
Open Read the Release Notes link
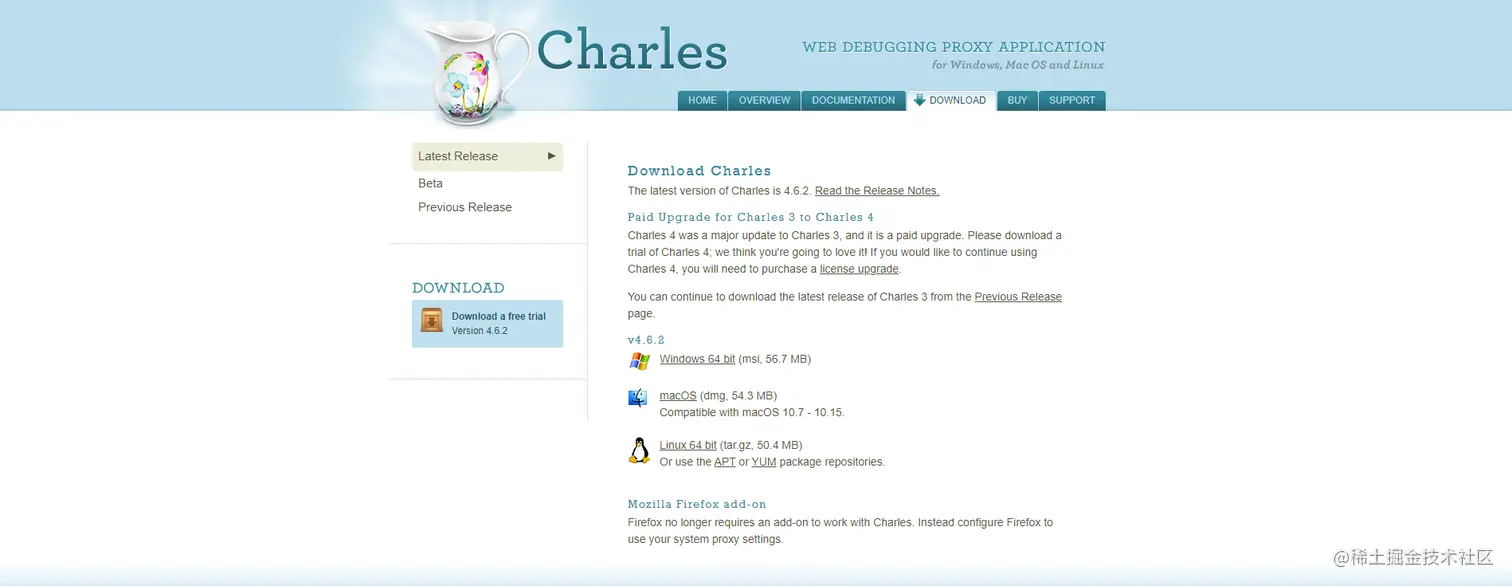[877, 191]
